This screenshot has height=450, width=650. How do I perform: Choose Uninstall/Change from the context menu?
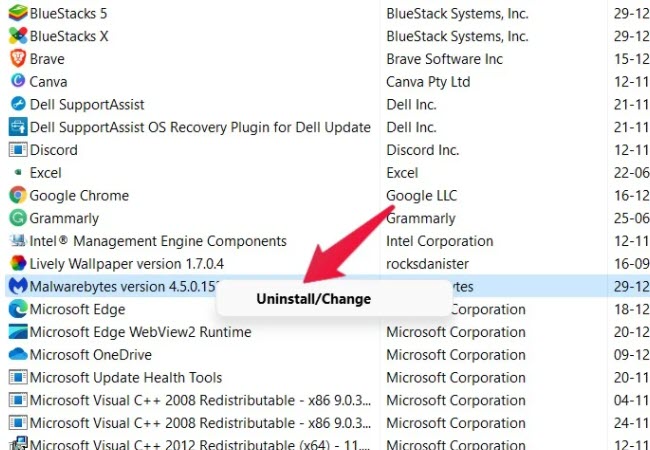(313, 299)
